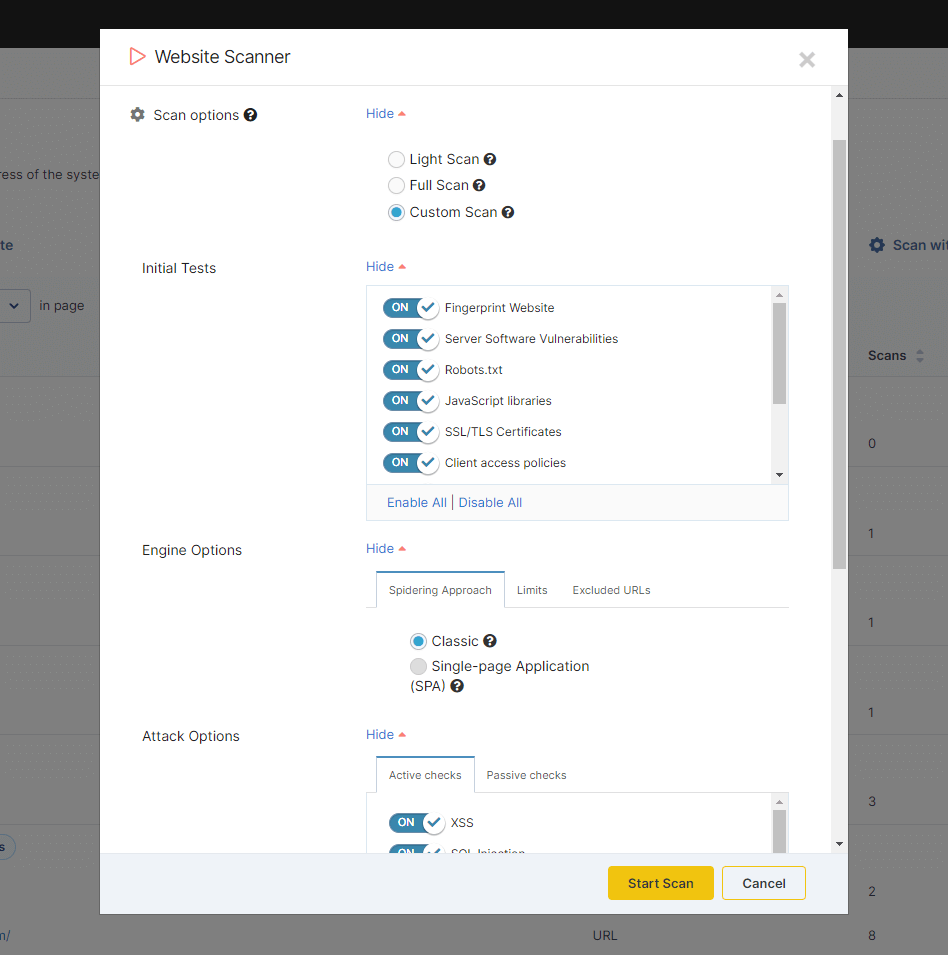
Task: Click the Disable All link
Action: click(490, 503)
